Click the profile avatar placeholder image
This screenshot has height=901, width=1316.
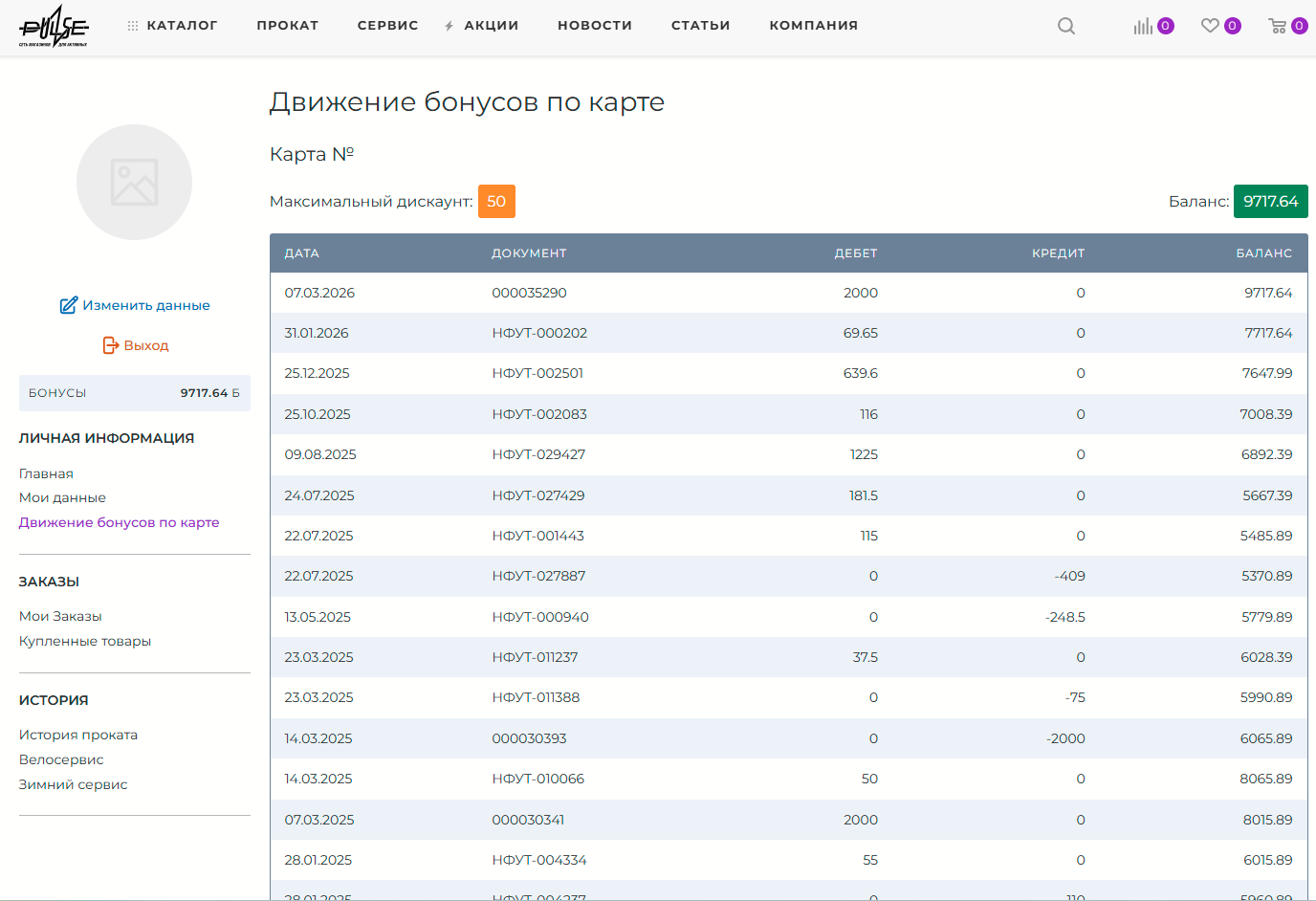134,182
